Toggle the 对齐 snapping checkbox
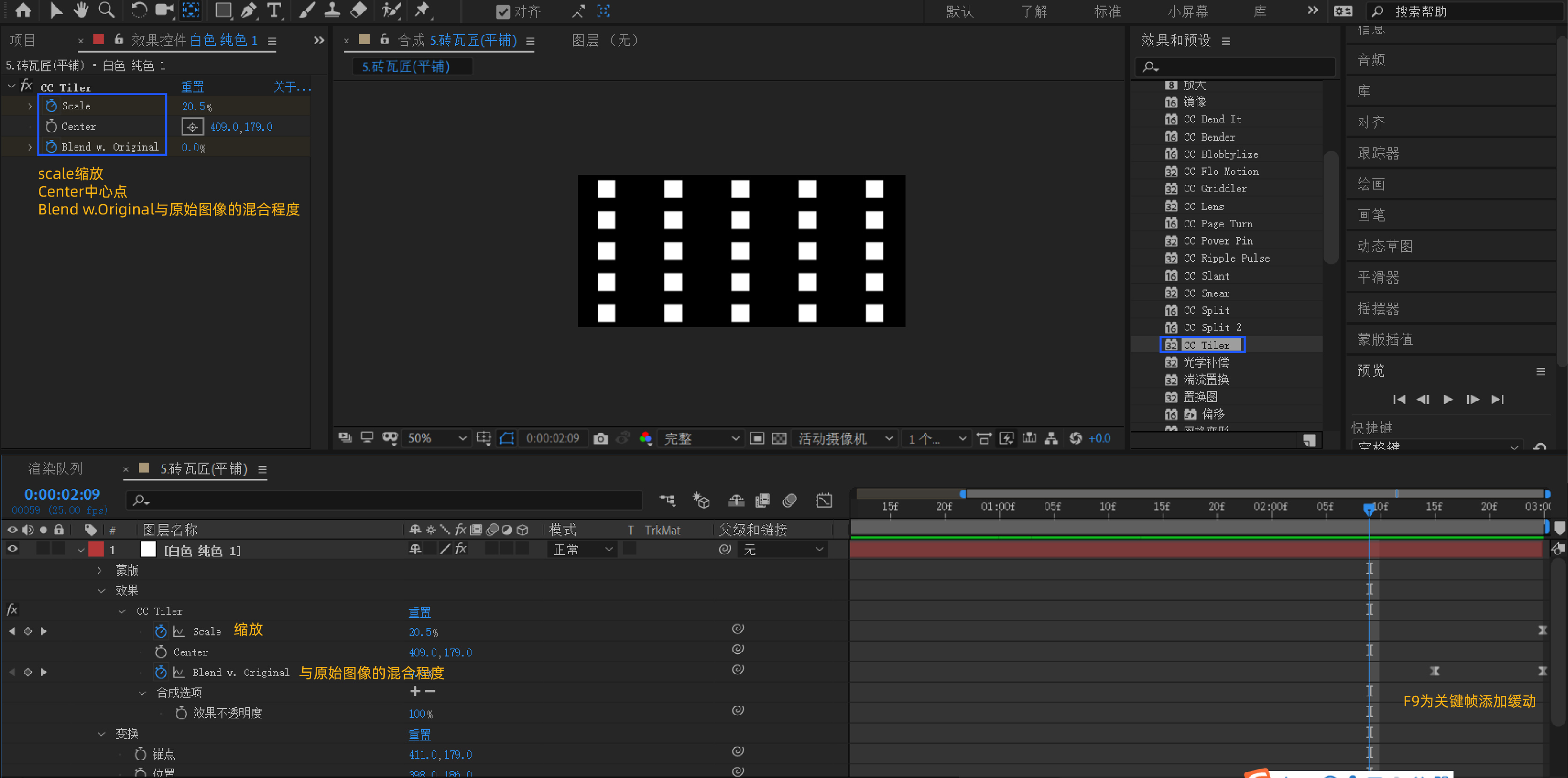The image size is (1568, 778). tap(503, 12)
